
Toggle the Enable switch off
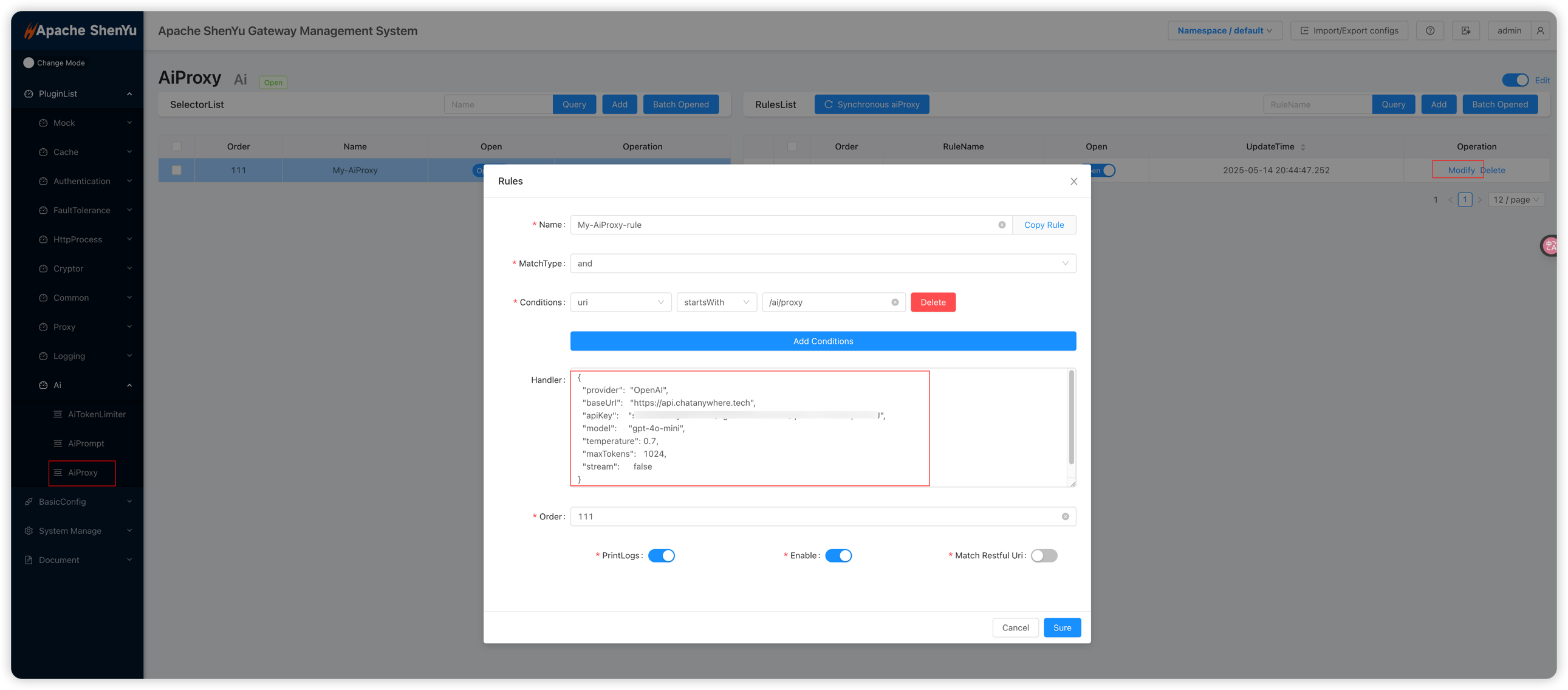tap(838, 556)
